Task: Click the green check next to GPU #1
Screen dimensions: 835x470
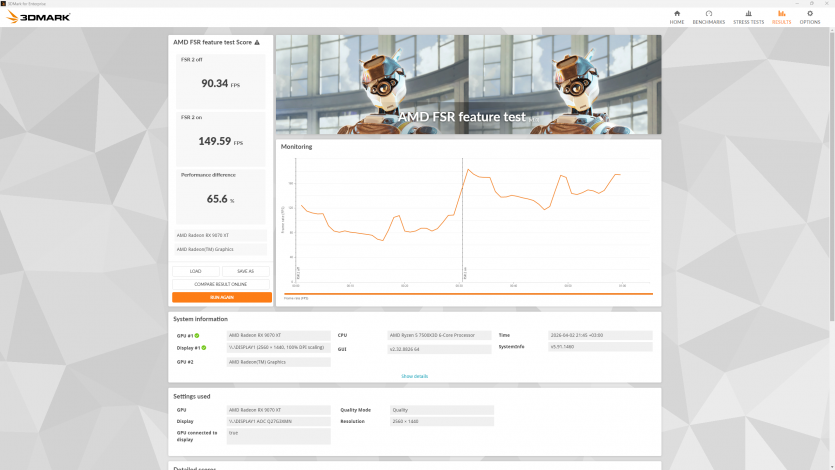Action: coord(197,336)
